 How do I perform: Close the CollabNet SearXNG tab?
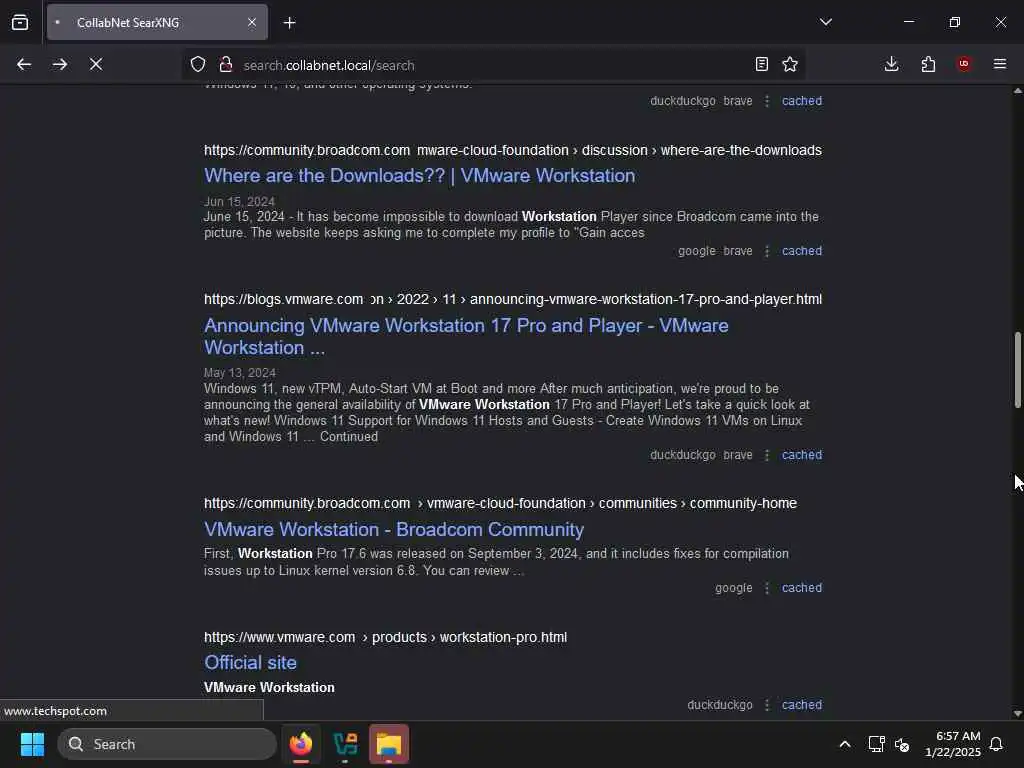[252, 22]
